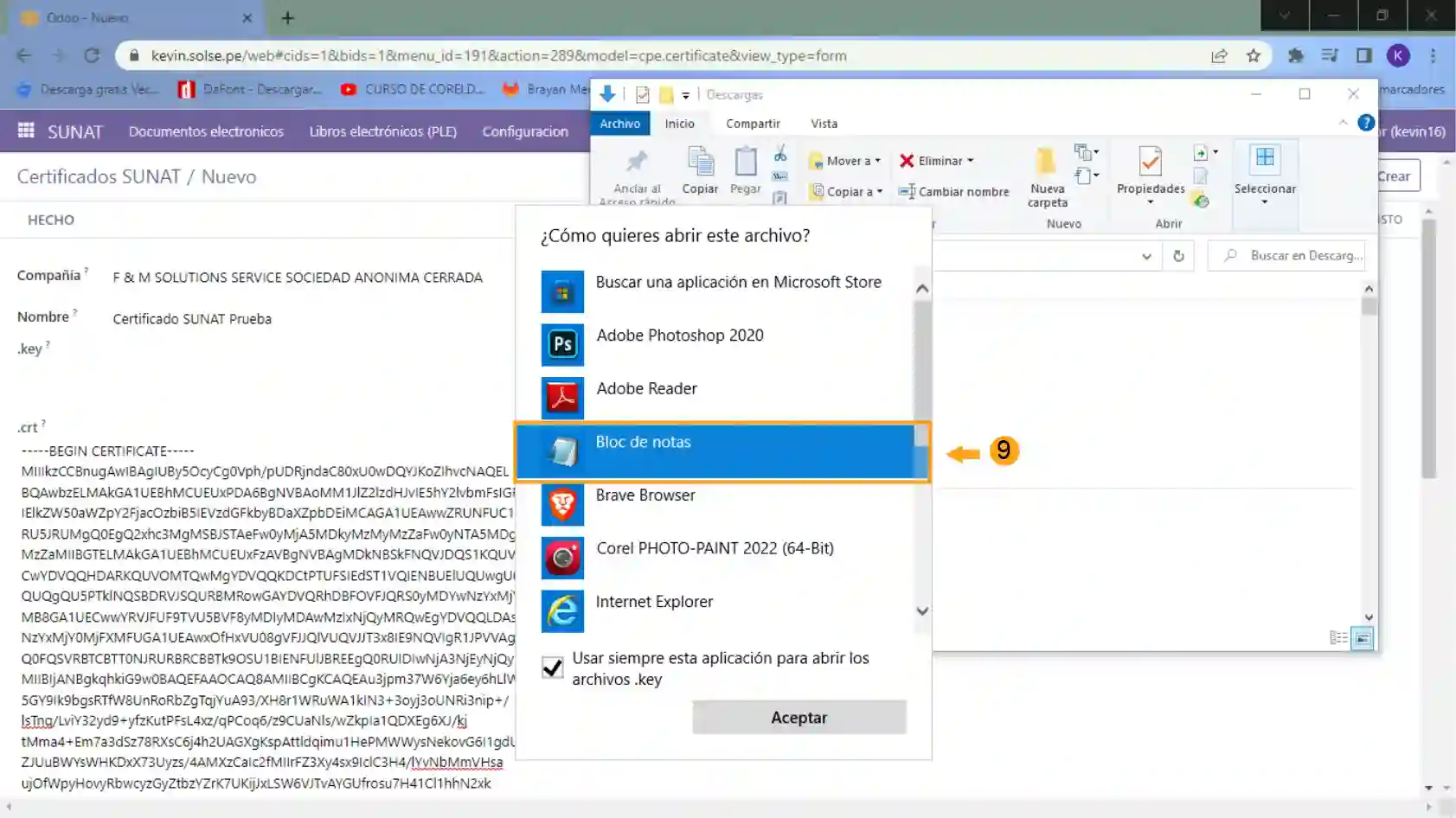Click the Explorer help question mark icon
The width and height of the screenshot is (1456, 818).
pyautogui.click(x=1366, y=123)
